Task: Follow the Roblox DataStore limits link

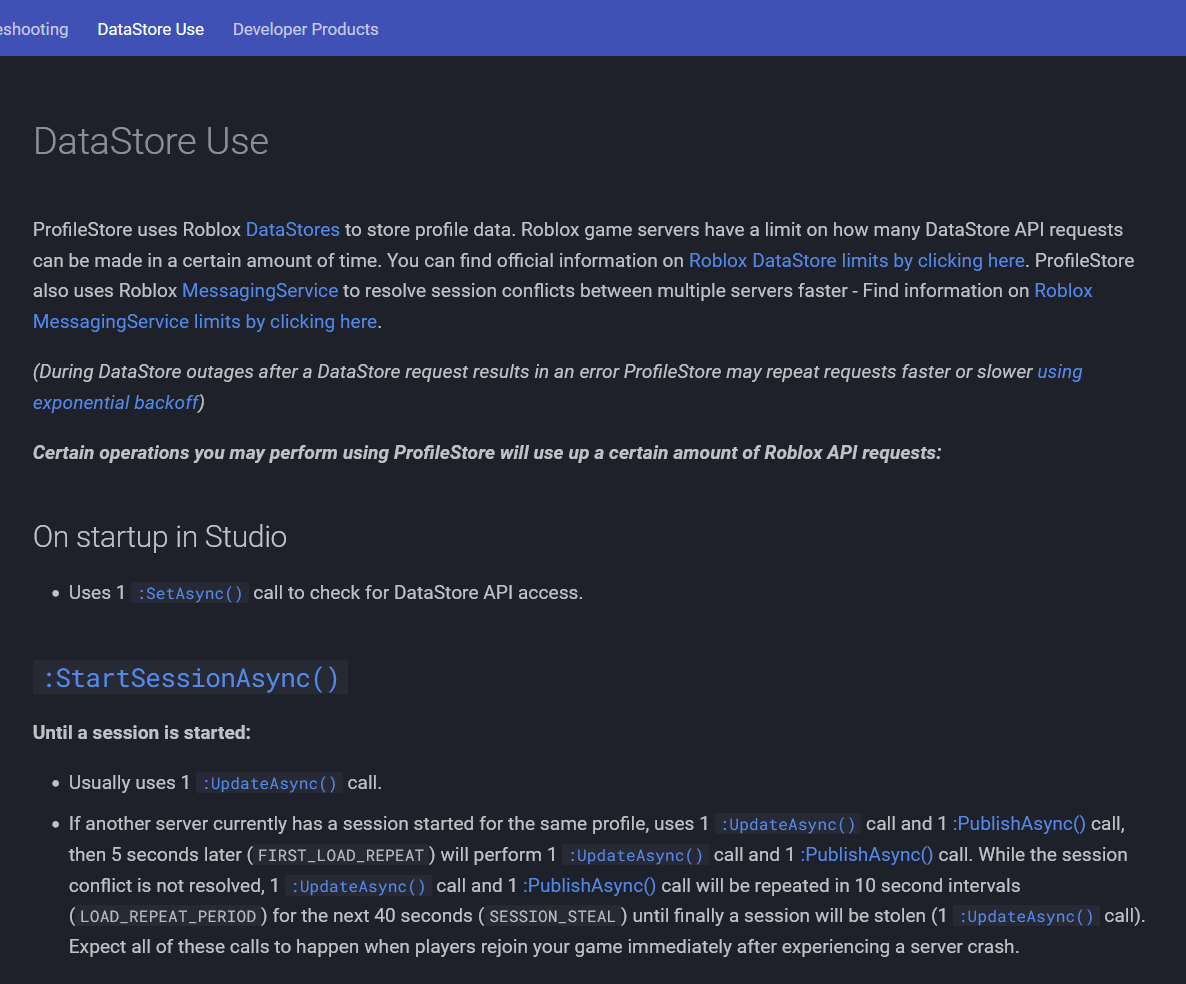Action: (856, 260)
